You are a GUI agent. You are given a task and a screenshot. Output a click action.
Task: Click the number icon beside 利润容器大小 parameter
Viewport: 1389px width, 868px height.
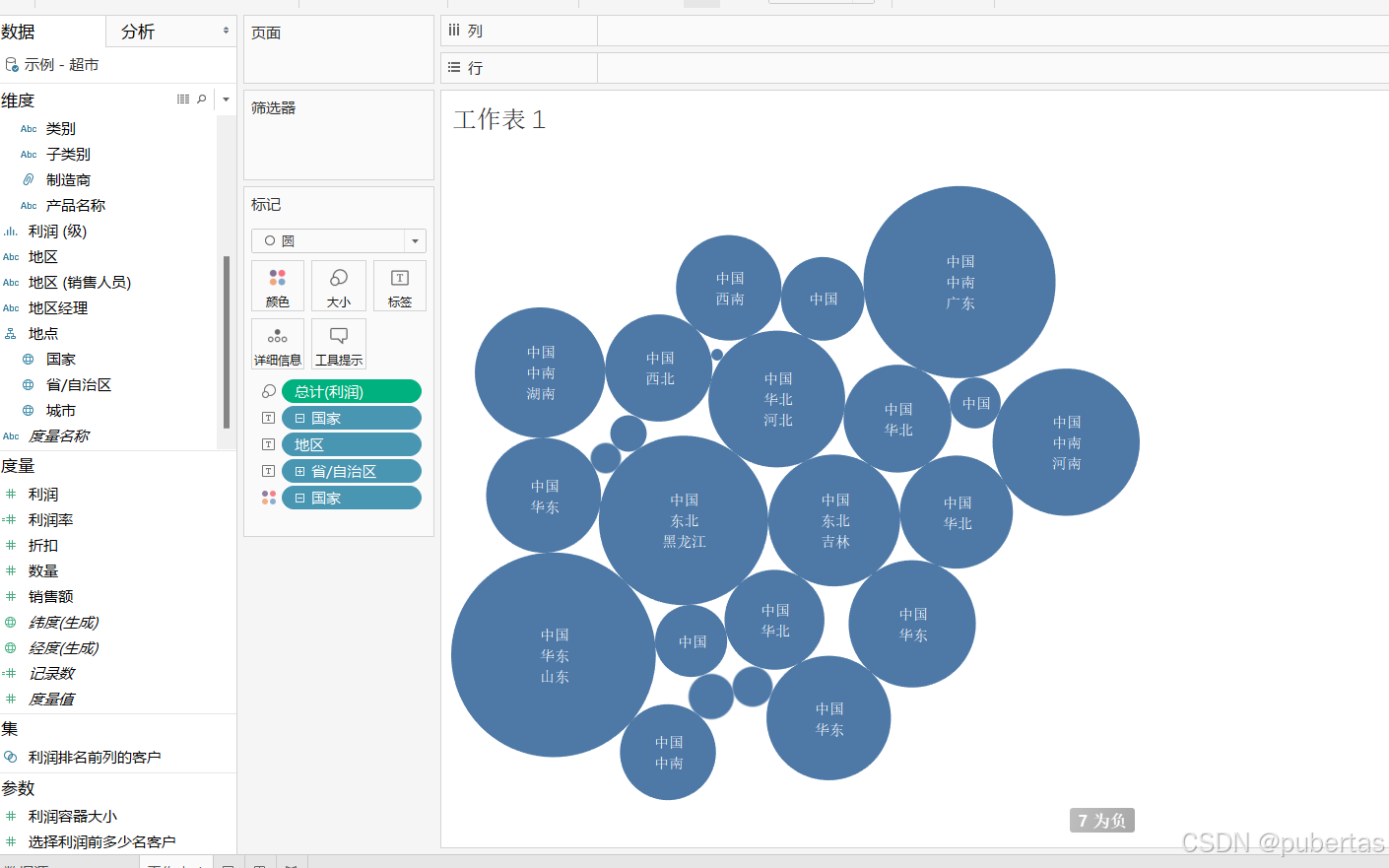pyautogui.click(x=11, y=816)
